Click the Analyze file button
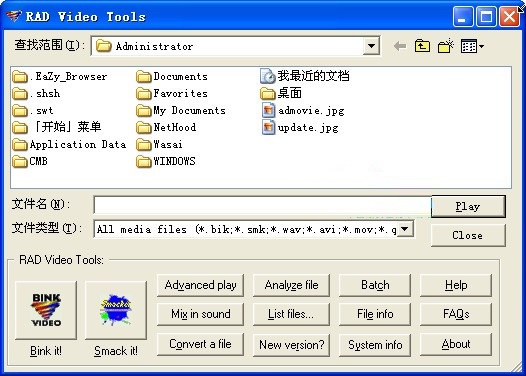526x376 pixels. click(x=291, y=285)
